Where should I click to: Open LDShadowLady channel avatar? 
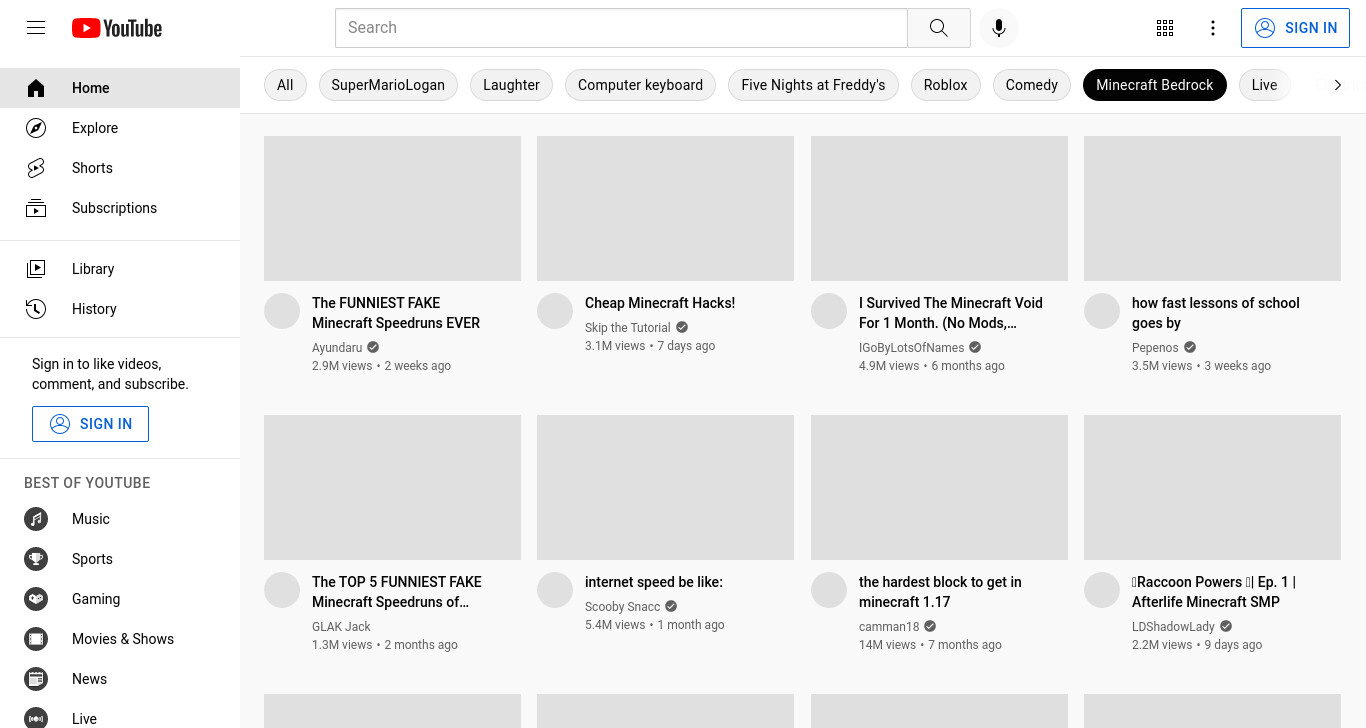click(1102, 590)
